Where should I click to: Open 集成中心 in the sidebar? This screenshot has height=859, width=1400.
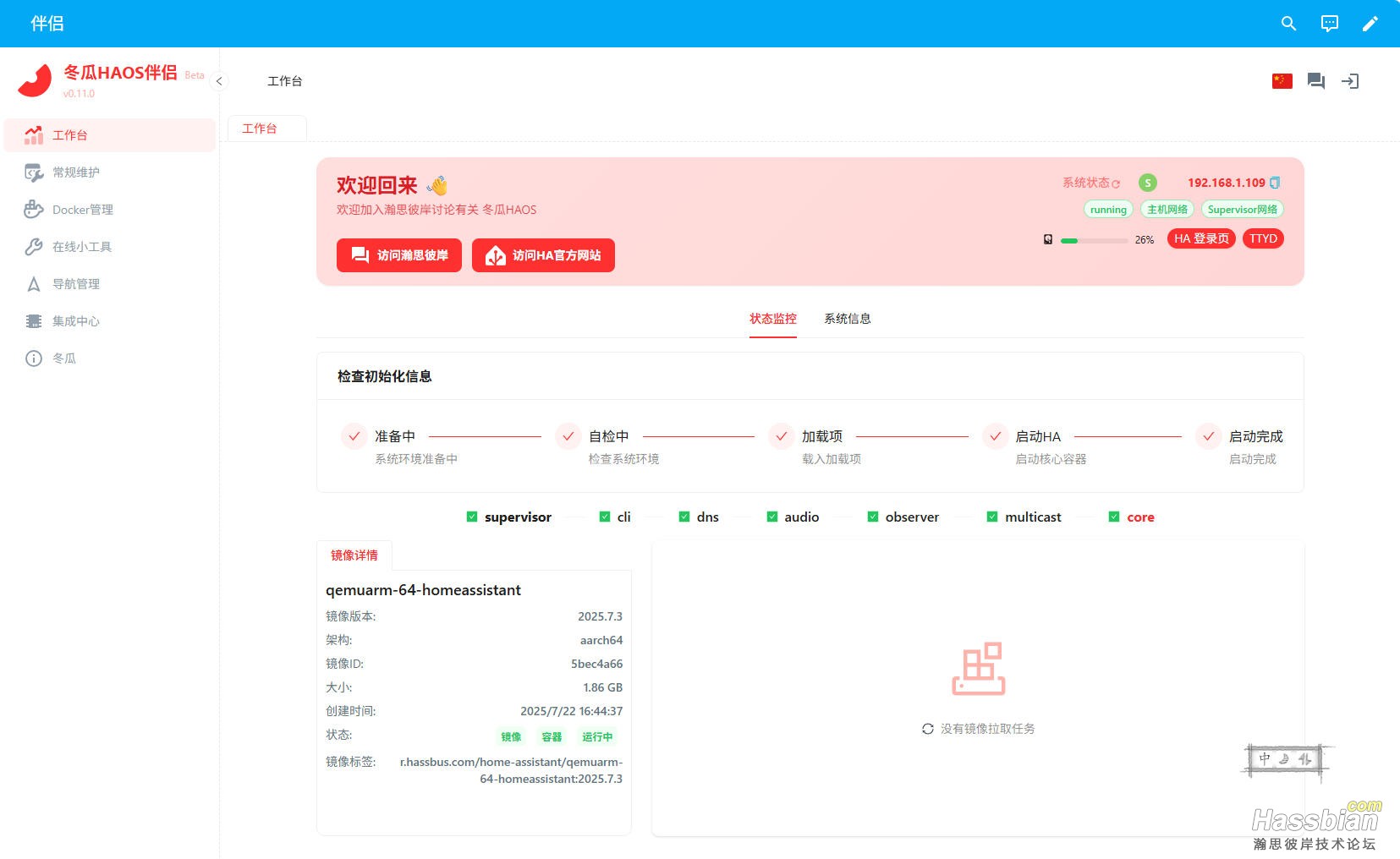pos(110,321)
